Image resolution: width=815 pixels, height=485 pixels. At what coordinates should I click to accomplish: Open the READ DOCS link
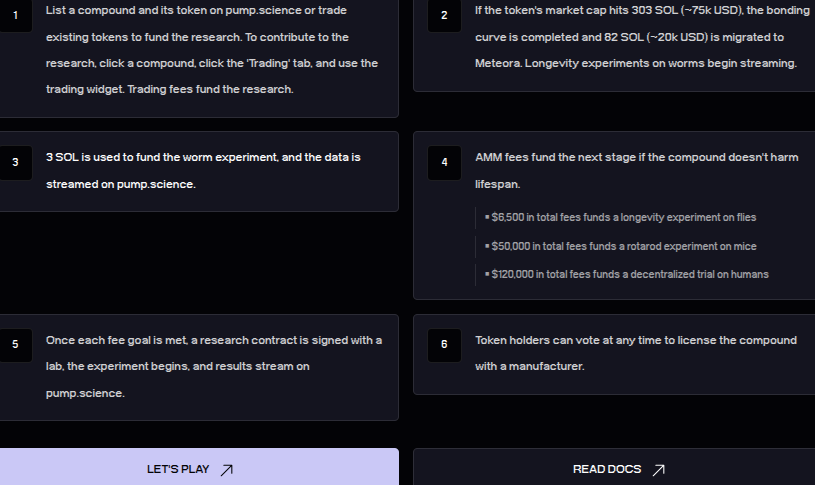click(614, 467)
